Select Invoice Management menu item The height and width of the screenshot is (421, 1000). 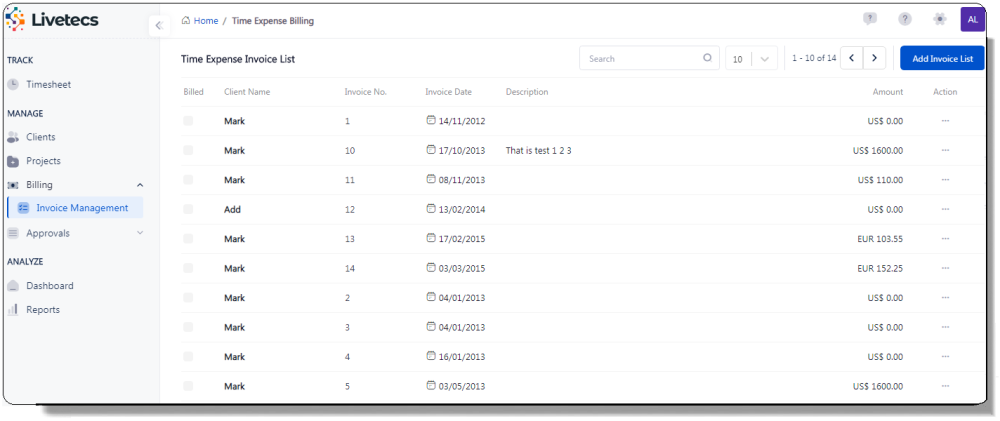point(75,208)
